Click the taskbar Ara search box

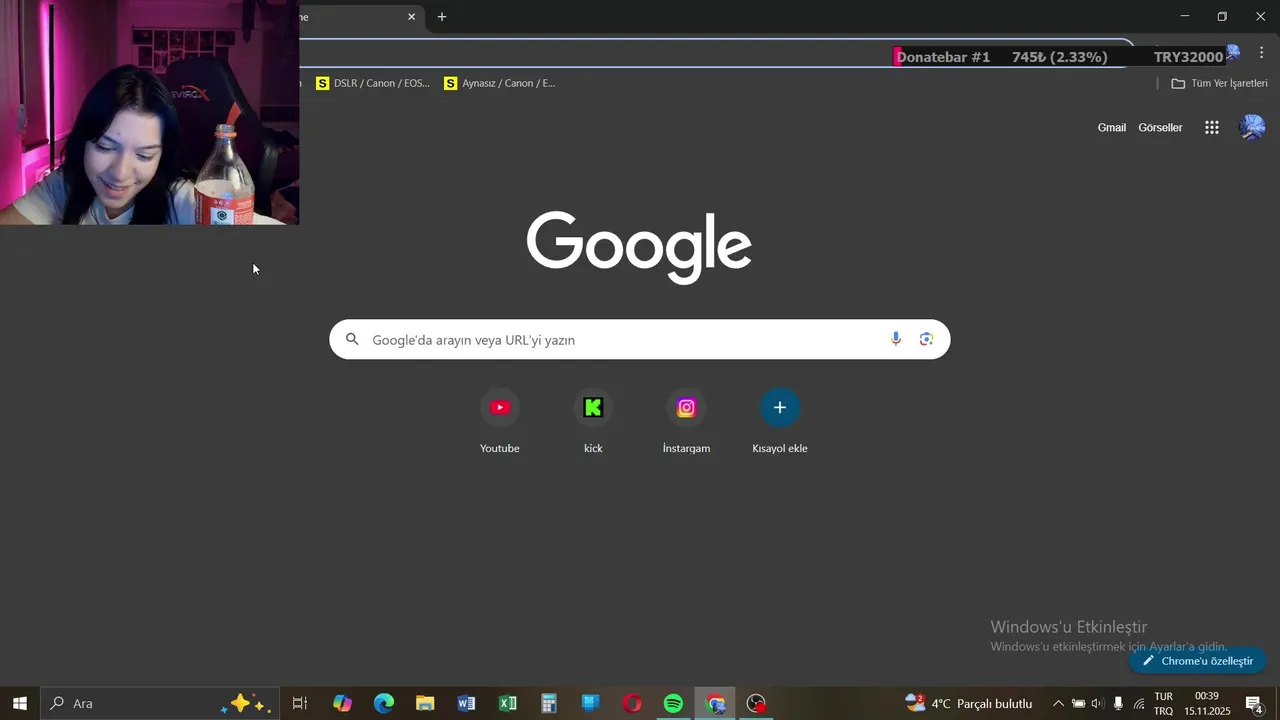tap(160, 703)
